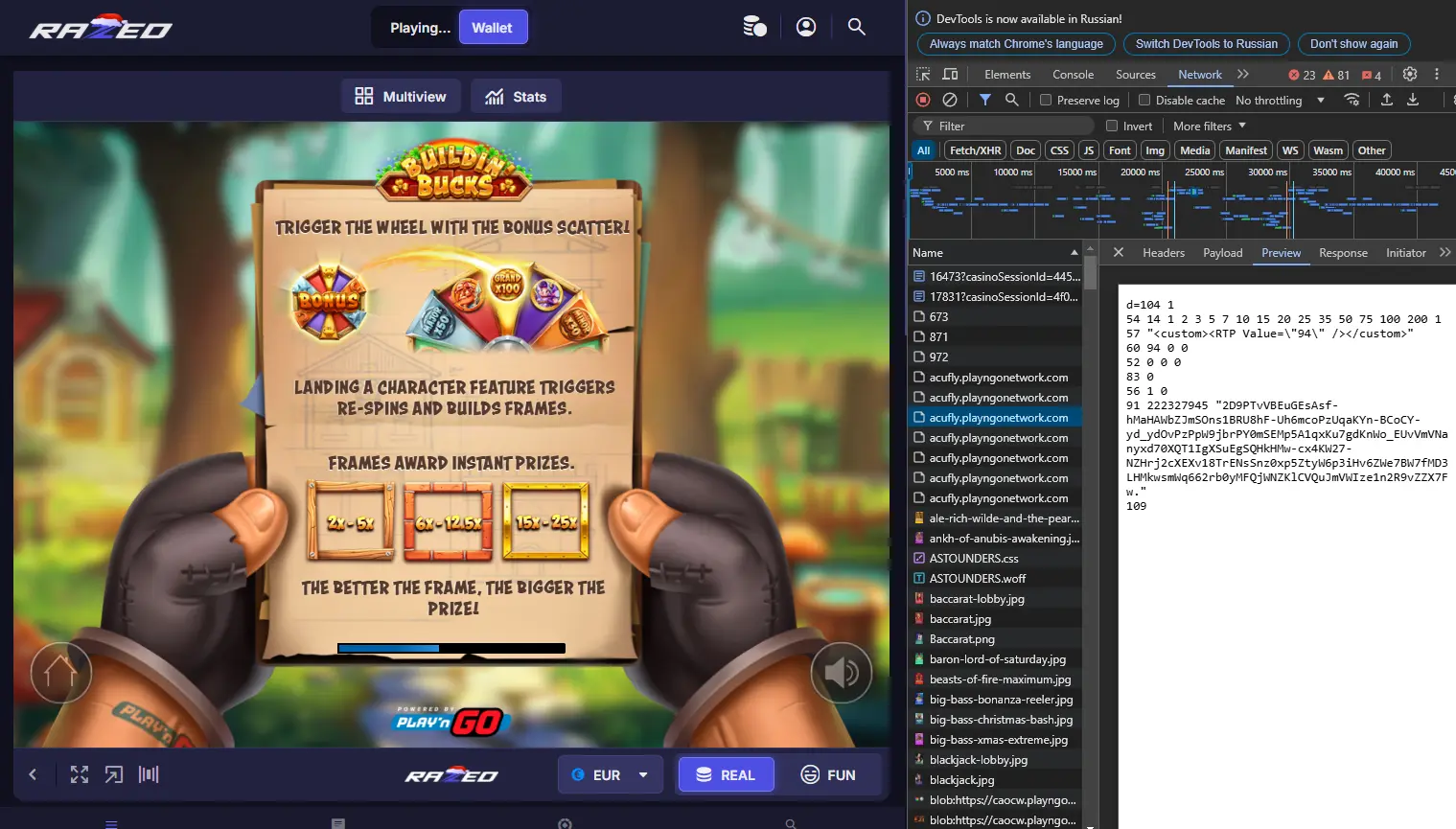Screen dimensions: 1456x829
Task: Open the No throttling dropdown
Action: [x=1280, y=100]
